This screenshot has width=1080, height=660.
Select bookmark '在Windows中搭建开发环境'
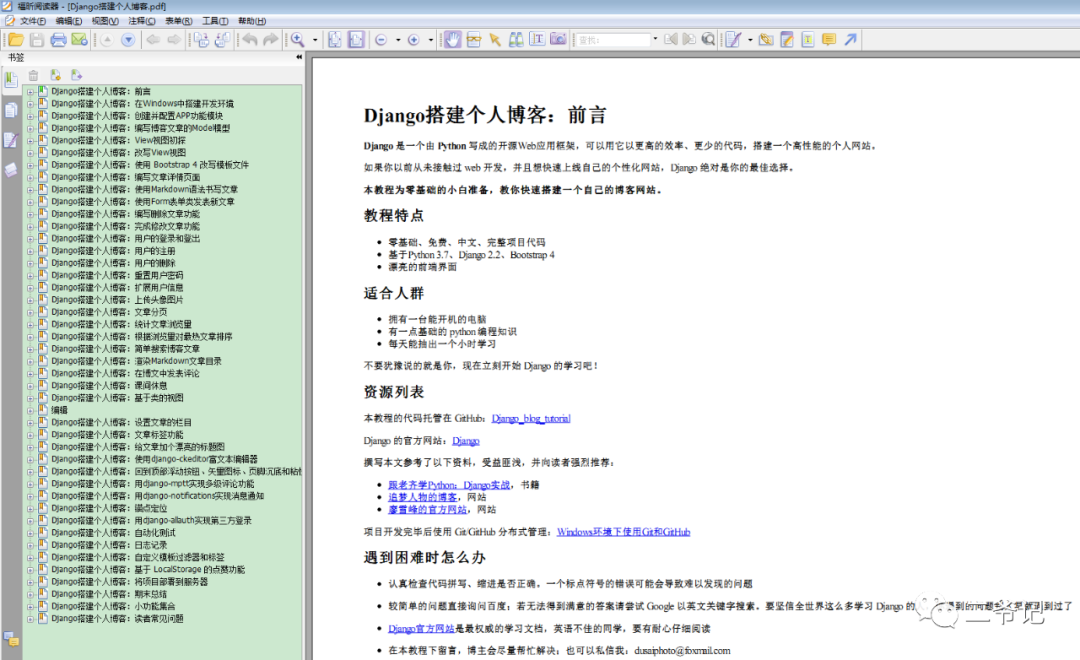tap(143, 103)
